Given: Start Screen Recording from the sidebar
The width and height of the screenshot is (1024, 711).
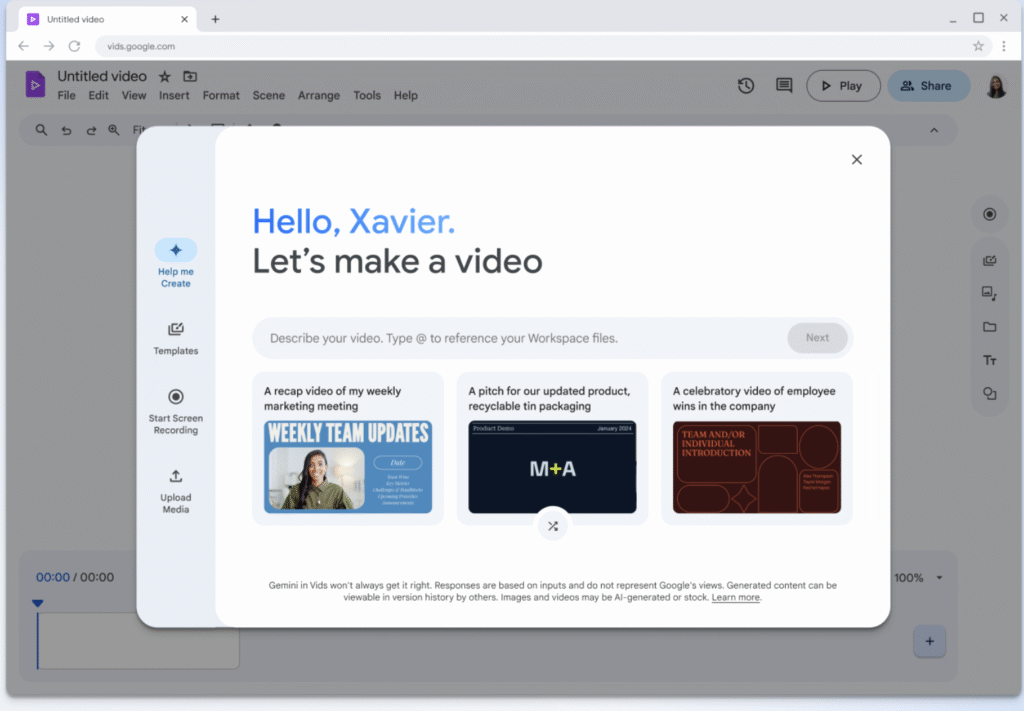Looking at the screenshot, I should click(x=176, y=397).
